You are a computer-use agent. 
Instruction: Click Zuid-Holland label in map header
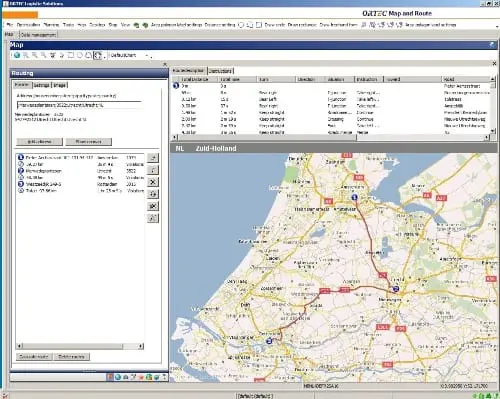[x=216, y=148]
